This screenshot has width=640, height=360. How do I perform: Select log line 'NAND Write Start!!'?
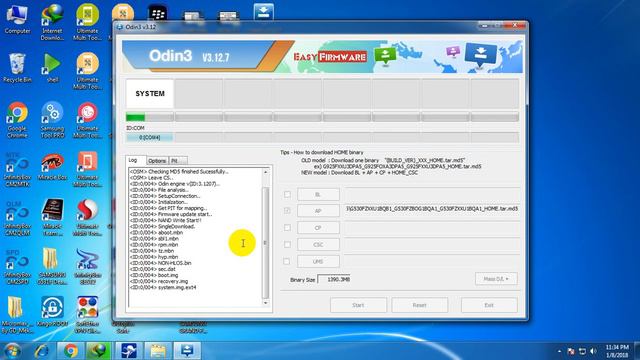[165, 220]
